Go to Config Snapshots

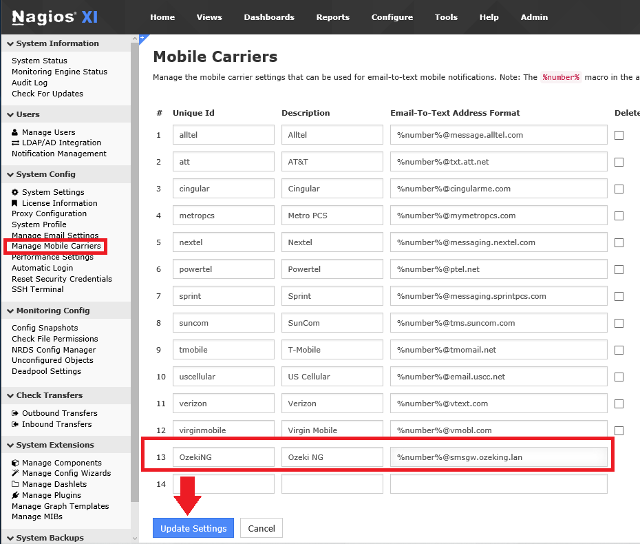tap(45, 328)
